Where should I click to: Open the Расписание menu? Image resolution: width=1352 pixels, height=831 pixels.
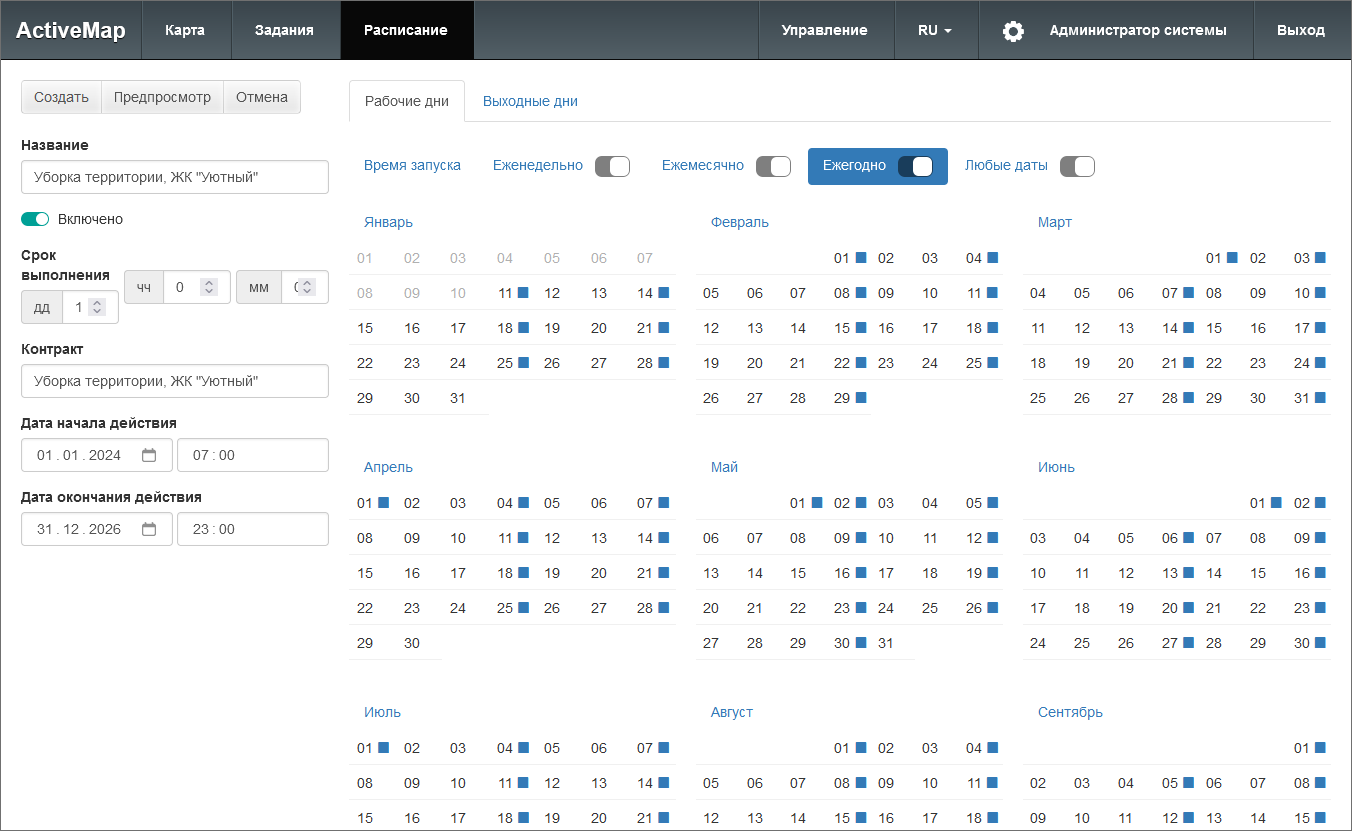(x=406, y=30)
